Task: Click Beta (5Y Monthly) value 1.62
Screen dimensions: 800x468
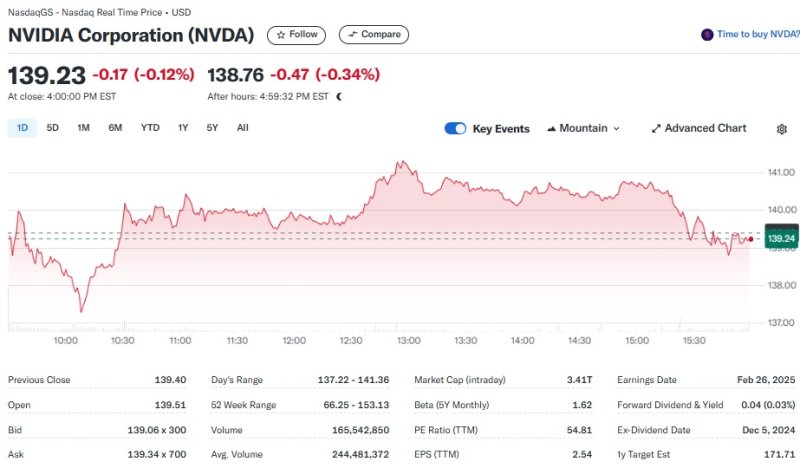Action: coord(582,405)
